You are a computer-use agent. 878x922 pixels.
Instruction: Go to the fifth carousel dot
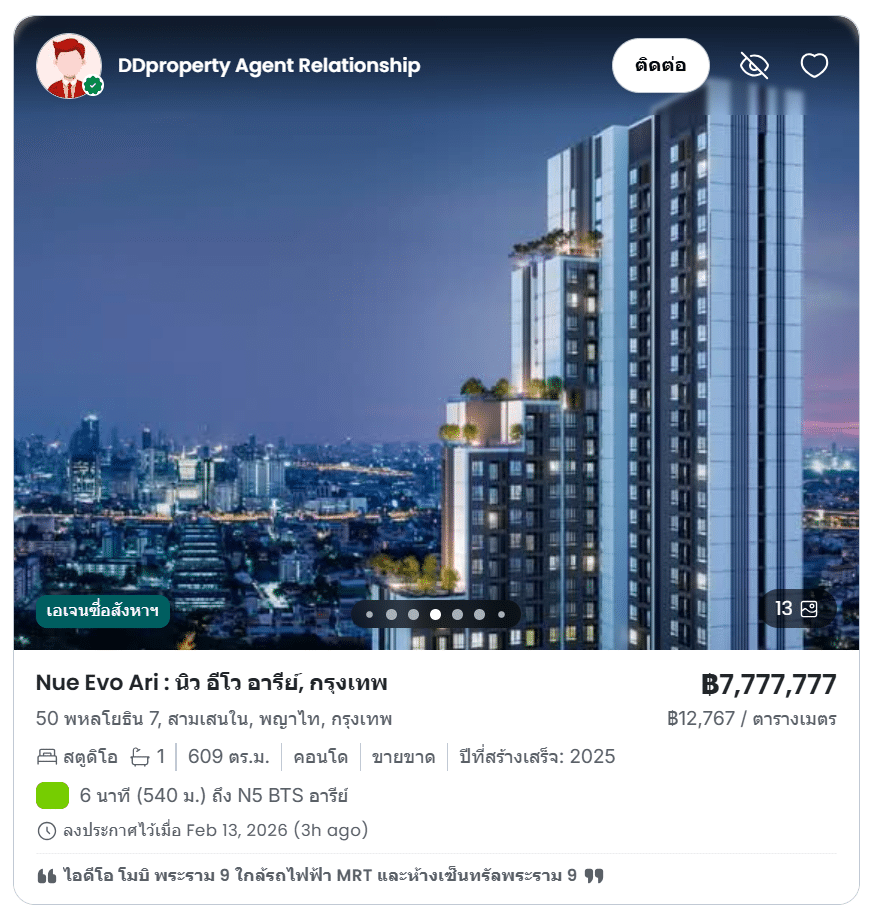click(x=458, y=614)
